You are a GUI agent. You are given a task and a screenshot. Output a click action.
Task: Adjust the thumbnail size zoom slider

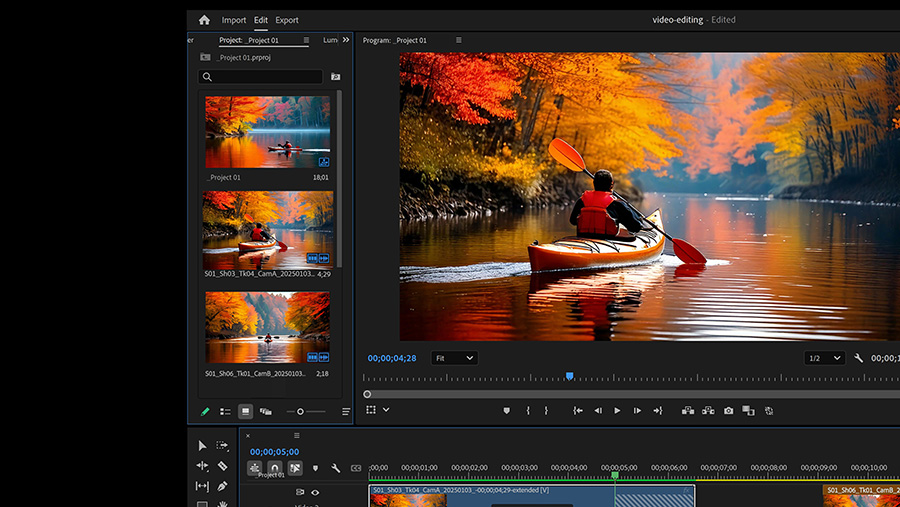300,411
